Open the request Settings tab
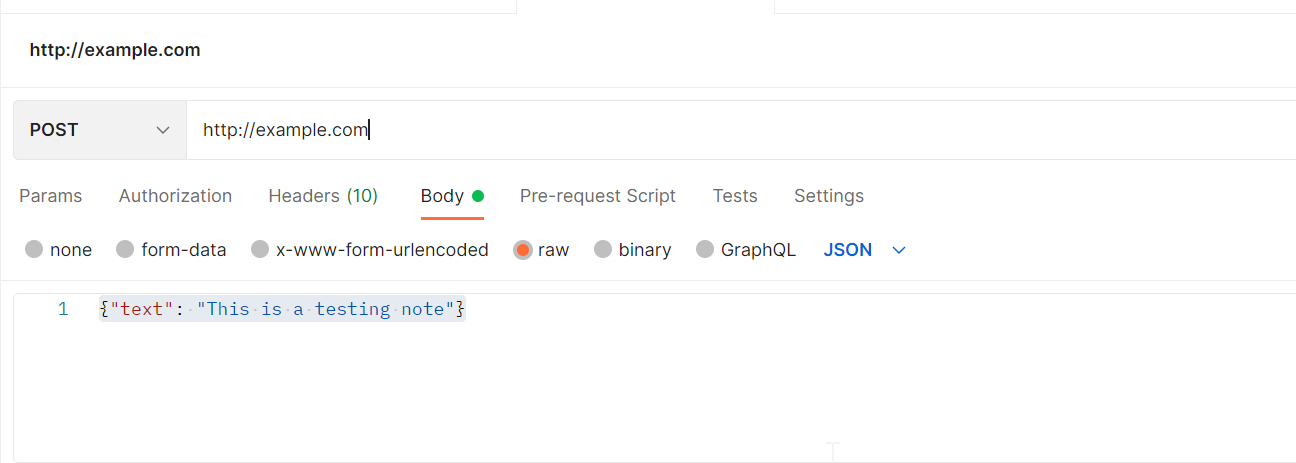Viewport: 1296px width, 463px height. (x=829, y=196)
